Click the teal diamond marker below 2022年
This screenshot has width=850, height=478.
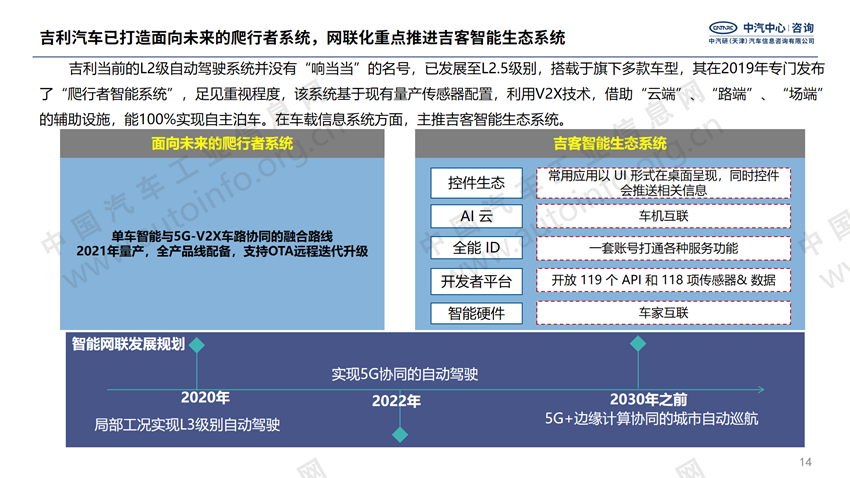400,435
